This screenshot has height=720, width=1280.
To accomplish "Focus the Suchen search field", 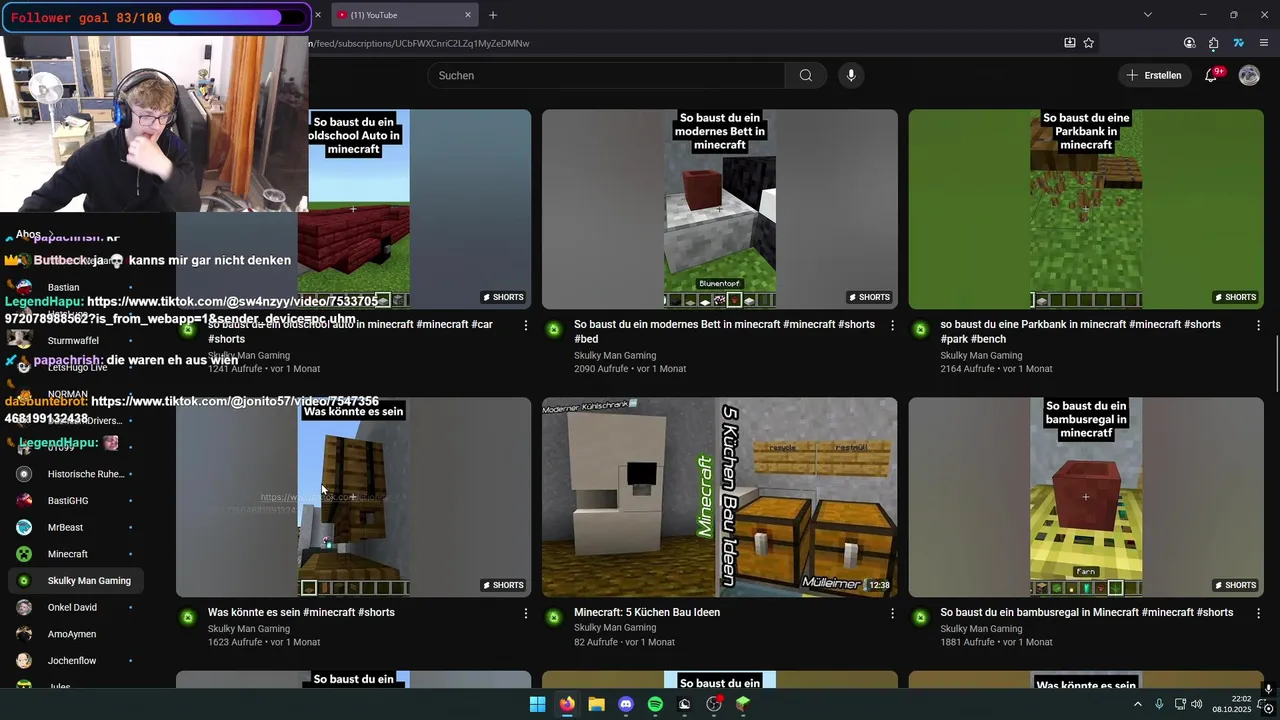I will click(606, 75).
